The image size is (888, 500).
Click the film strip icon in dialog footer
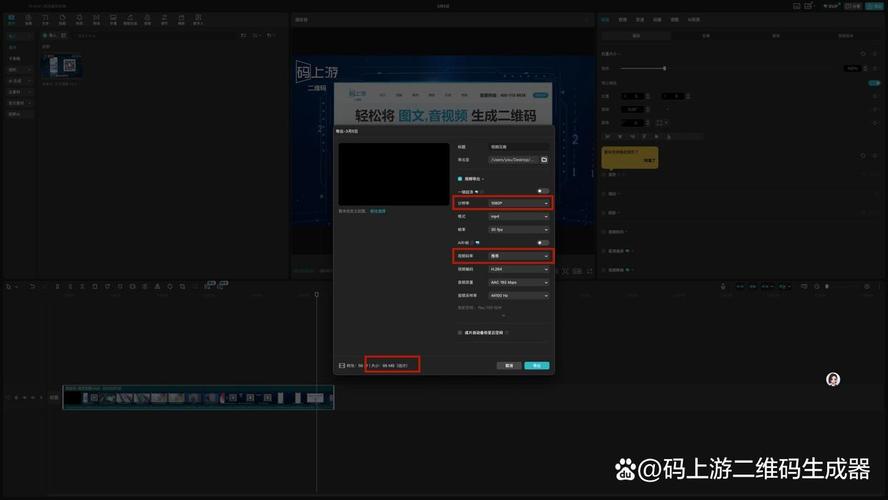341,366
